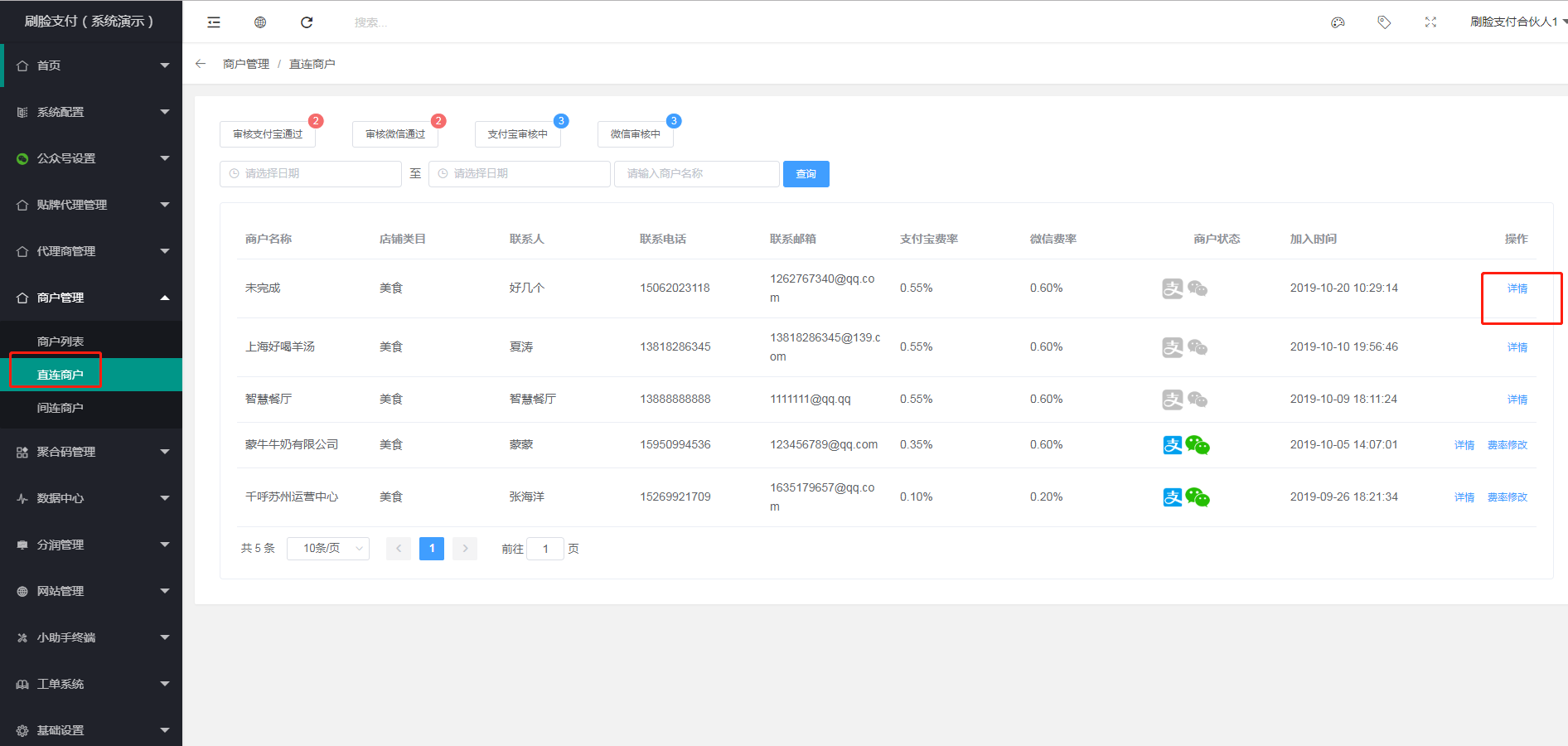The height and width of the screenshot is (746, 1568).
Task: Expand the 首页 menu arrow
Action: (165, 65)
